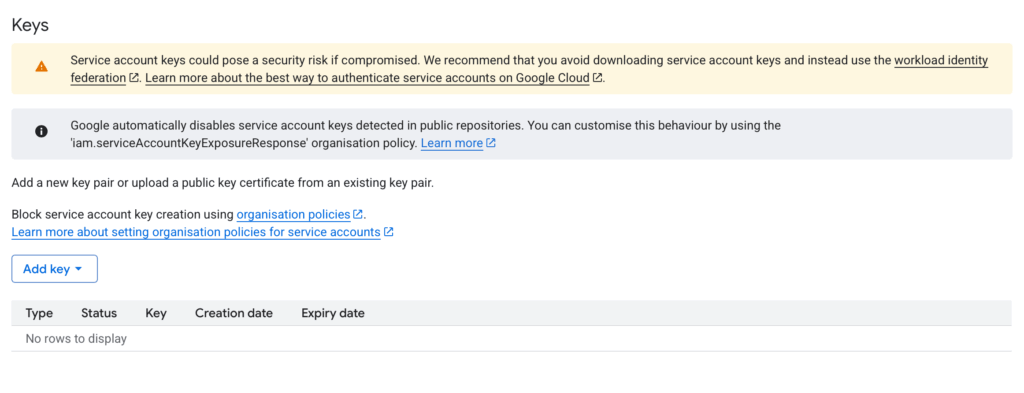
Task: Follow 'Learn more' link about key exposure policy
Action: pos(452,143)
